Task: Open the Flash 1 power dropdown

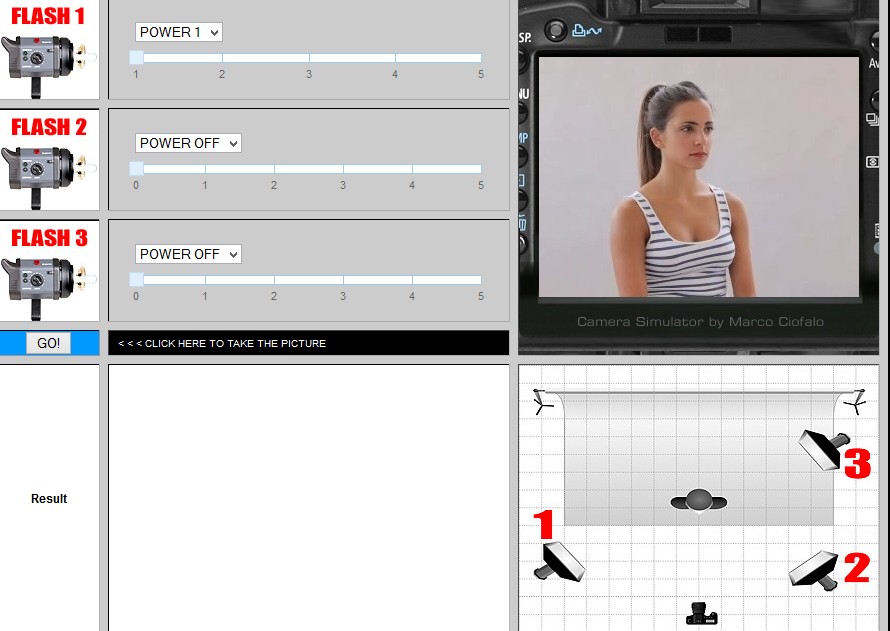Action: click(x=179, y=32)
